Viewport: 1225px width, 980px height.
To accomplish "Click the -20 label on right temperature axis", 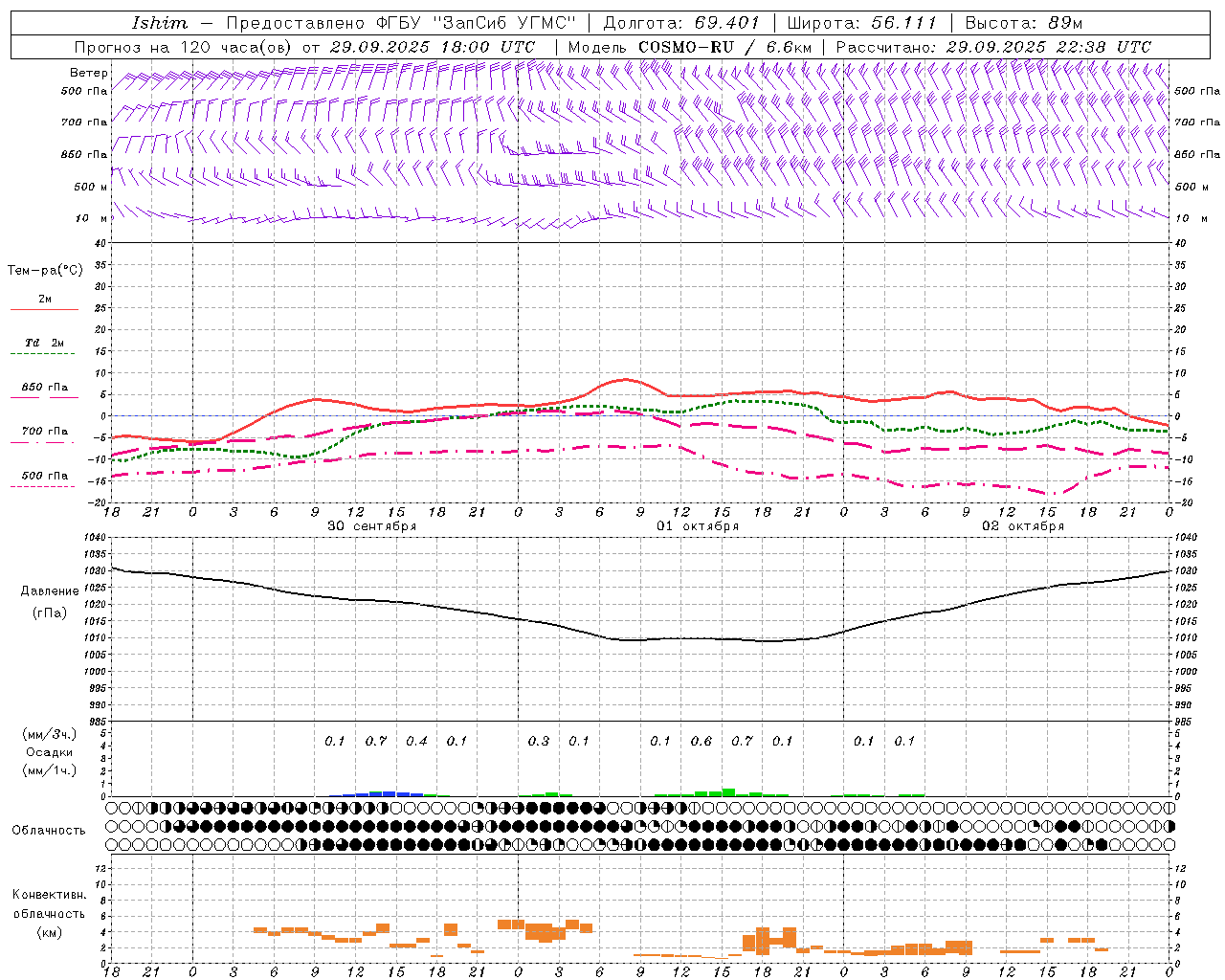I will (1184, 502).
